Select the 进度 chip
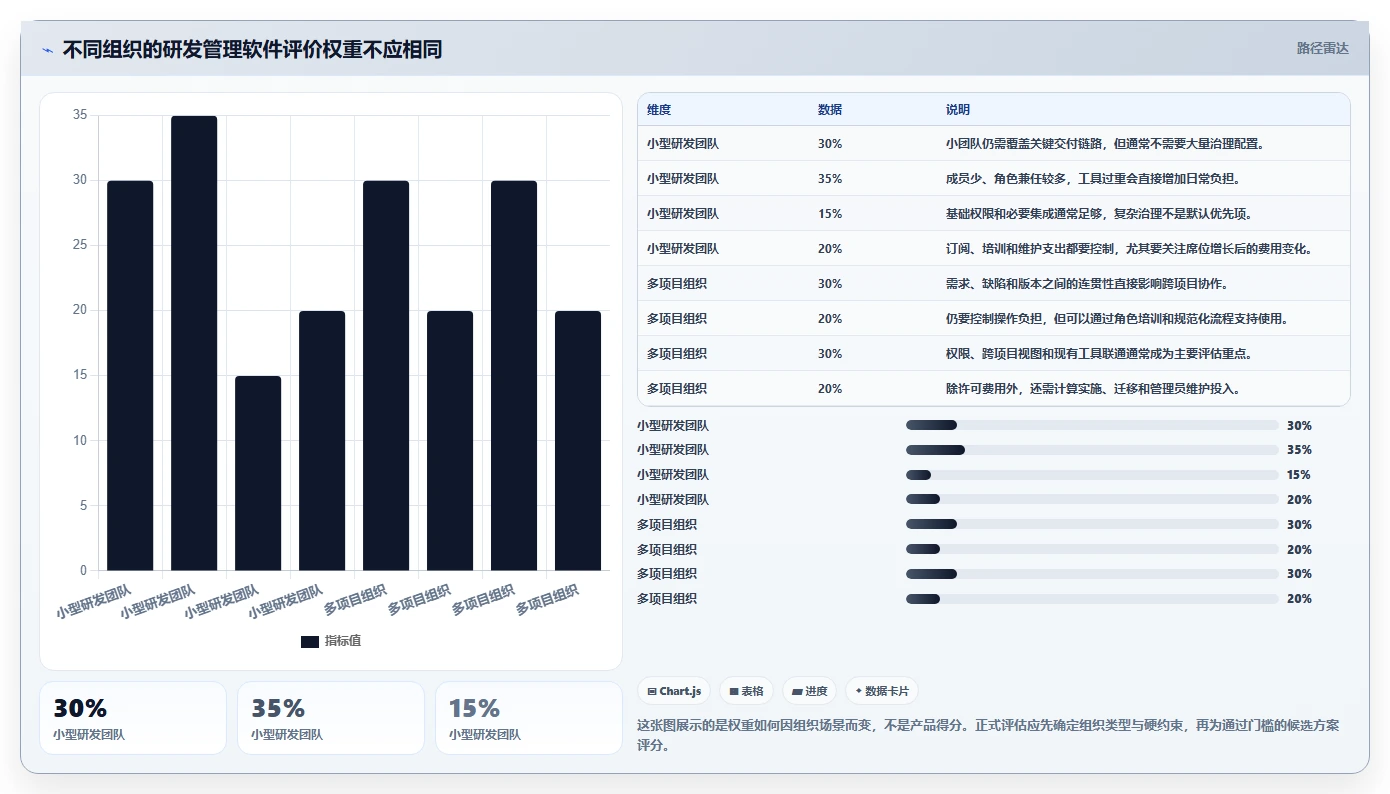The height and width of the screenshot is (794, 1390). [x=809, y=691]
